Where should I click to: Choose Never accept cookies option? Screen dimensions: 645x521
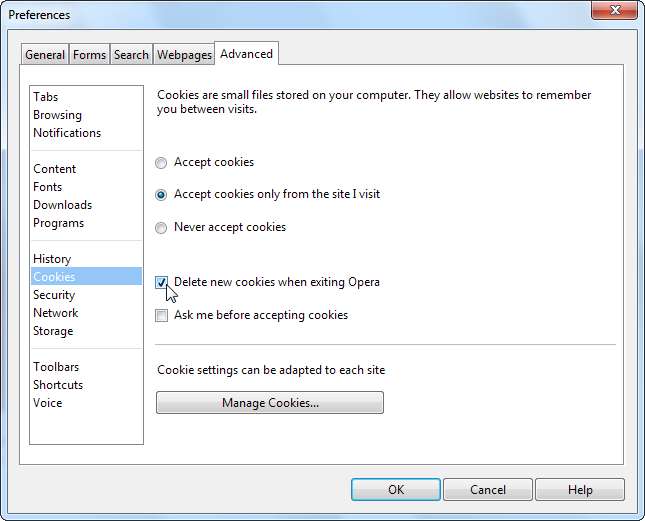click(x=162, y=227)
